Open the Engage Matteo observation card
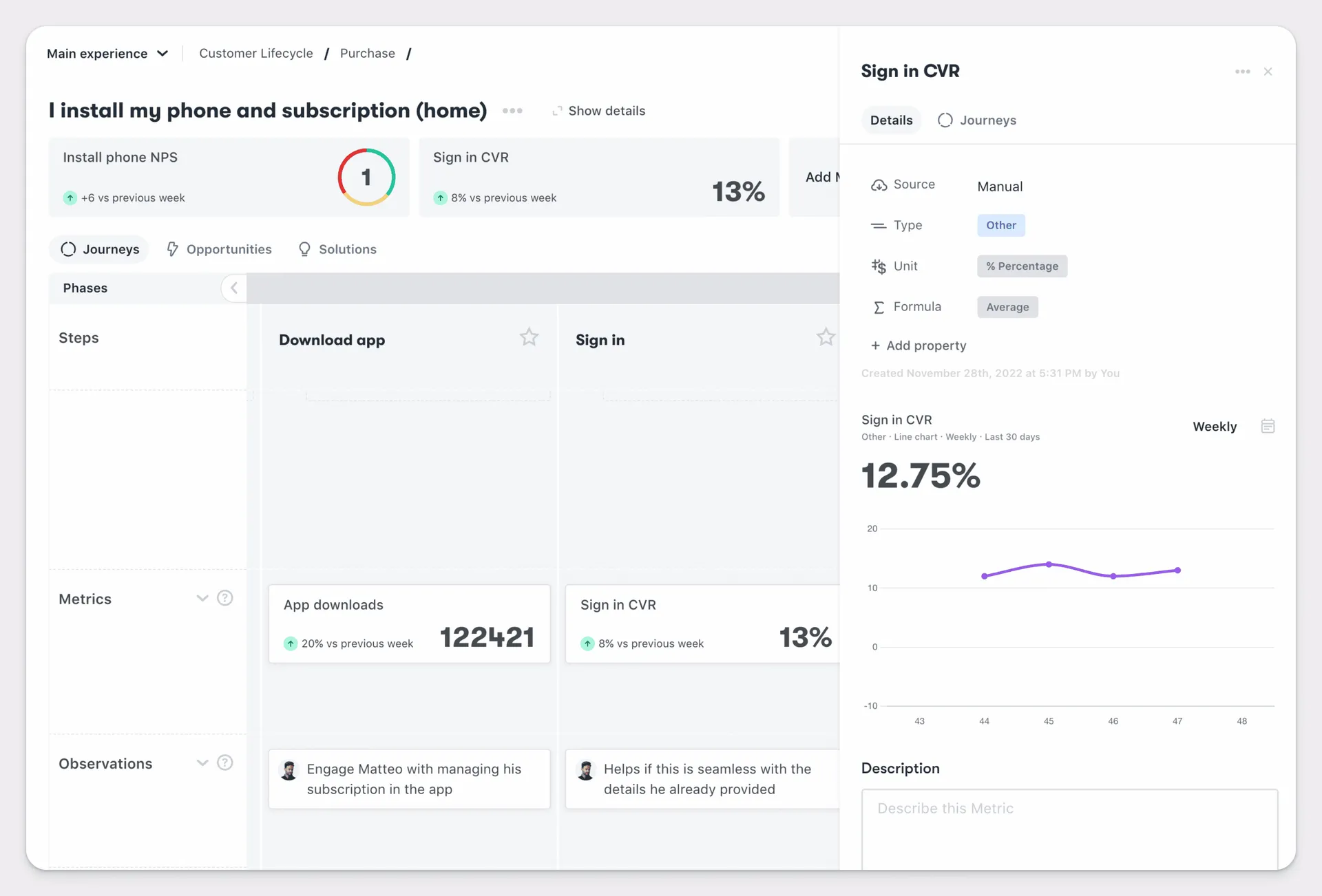Viewport: 1322px width, 896px height. point(409,779)
